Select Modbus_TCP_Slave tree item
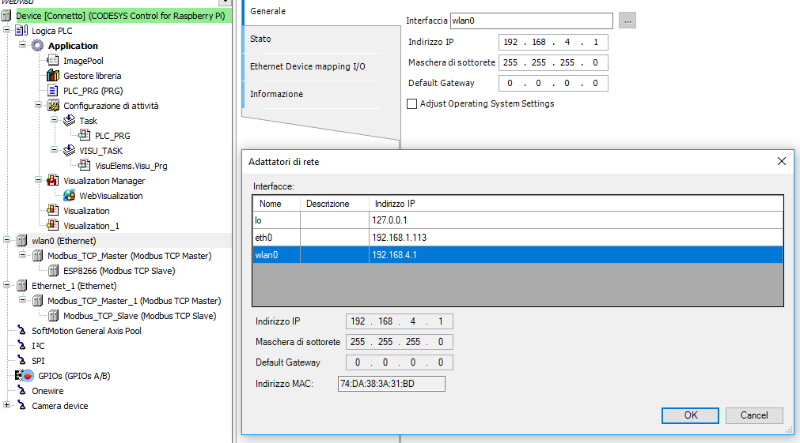 pyautogui.click(x=139, y=316)
